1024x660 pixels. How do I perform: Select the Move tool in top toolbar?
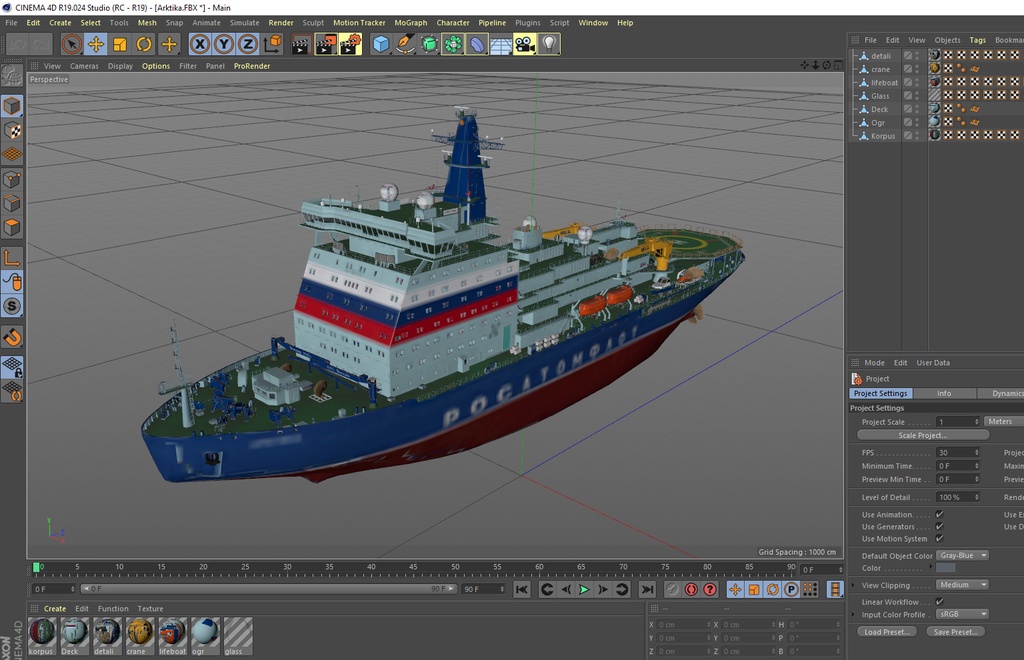(96, 44)
